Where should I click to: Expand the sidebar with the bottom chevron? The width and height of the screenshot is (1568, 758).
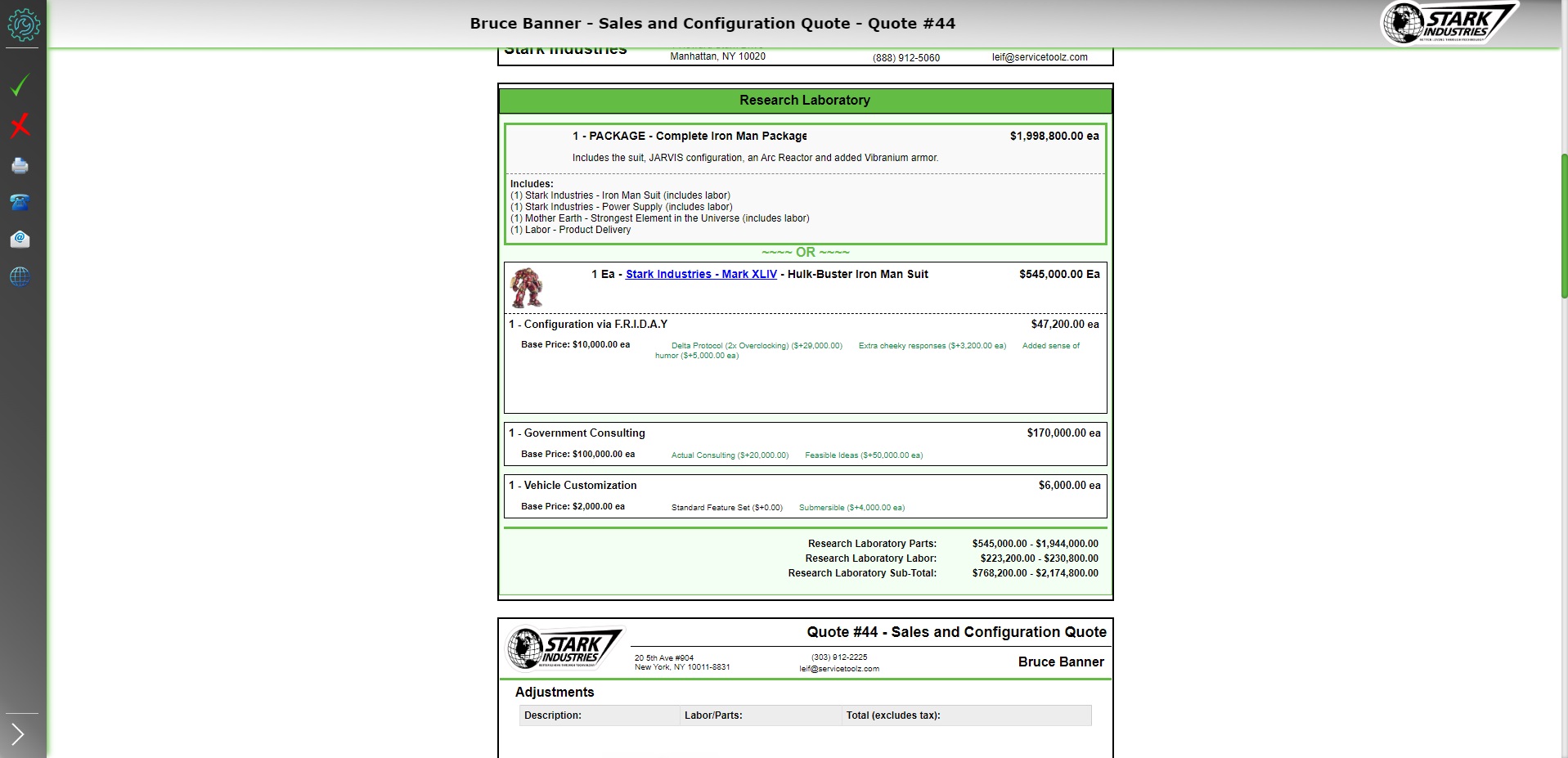(x=18, y=734)
